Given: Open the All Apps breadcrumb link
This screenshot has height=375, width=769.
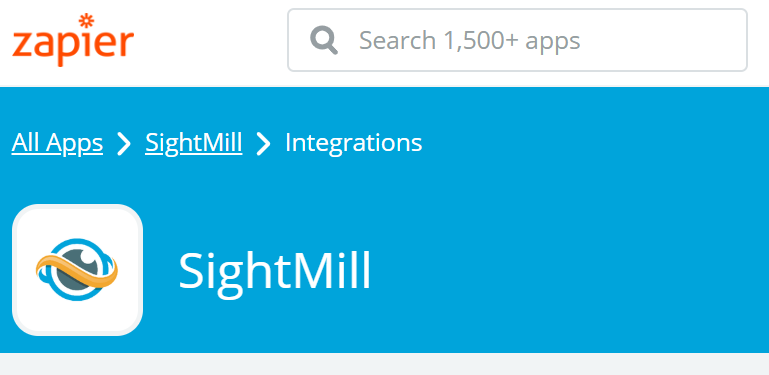Looking at the screenshot, I should pos(57,143).
